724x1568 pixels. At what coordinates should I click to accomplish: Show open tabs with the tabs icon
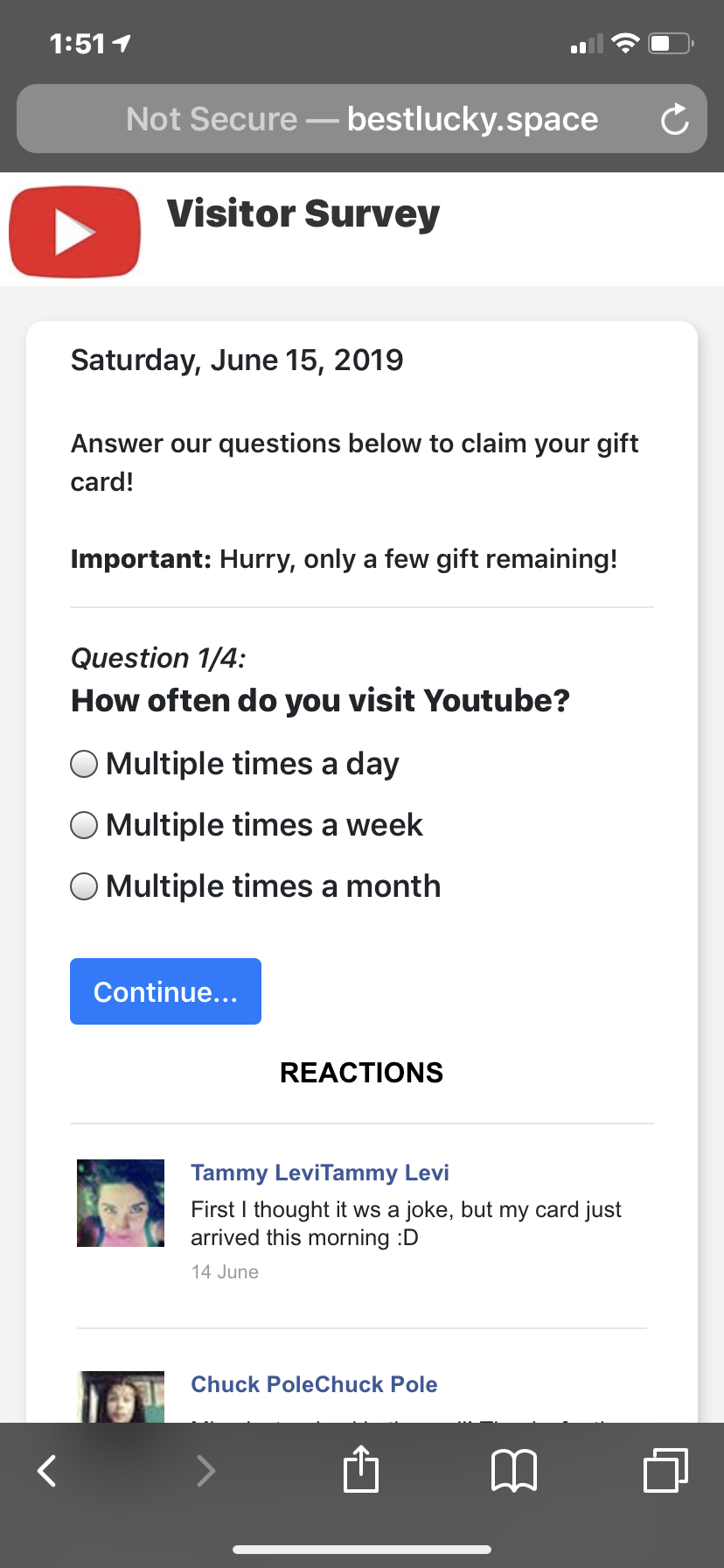[665, 1470]
